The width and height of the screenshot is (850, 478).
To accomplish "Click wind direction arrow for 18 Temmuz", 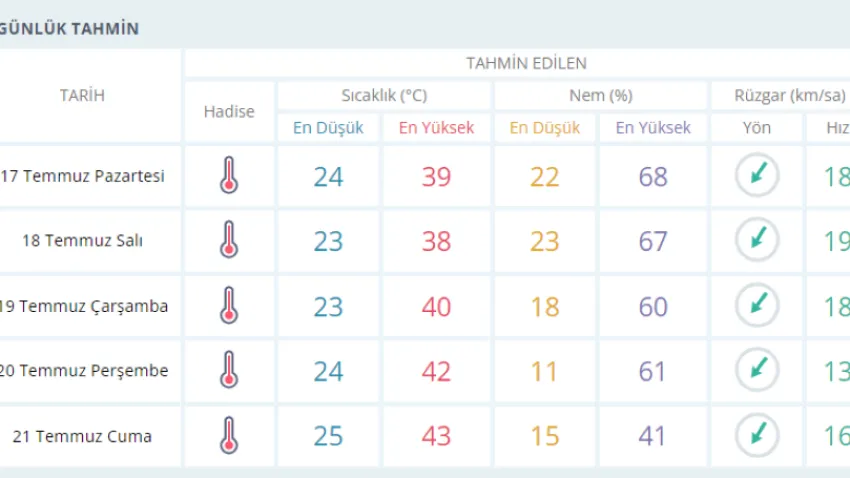I will tap(757, 241).
